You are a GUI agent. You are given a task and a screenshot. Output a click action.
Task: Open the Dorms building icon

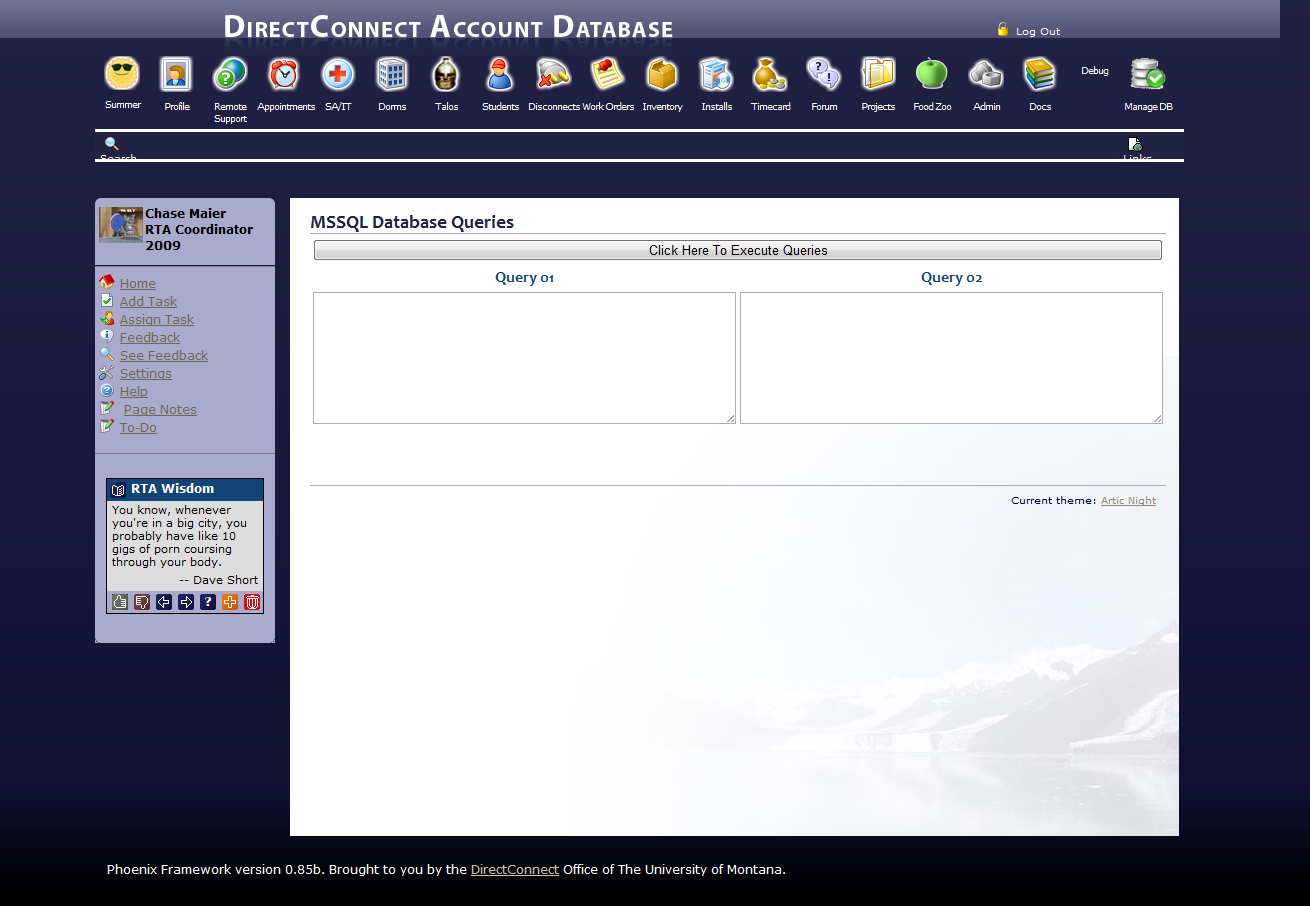[x=392, y=74]
